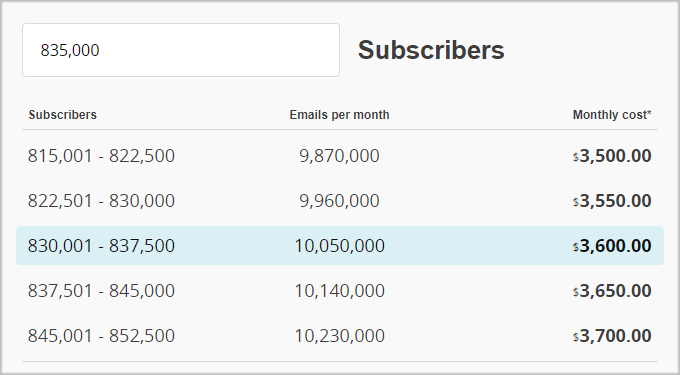Viewport: 680px width, 375px height.
Task: Click the Monthly cost* column header
Action: 612,115
